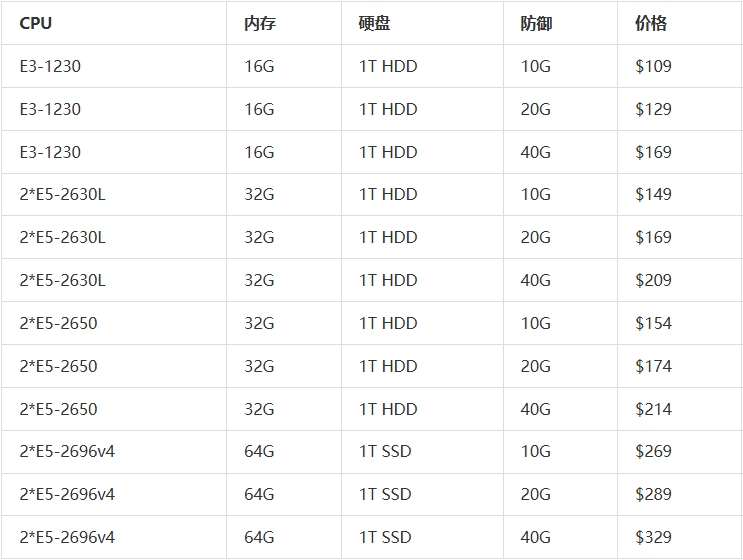743x560 pixels.
Task: Click the 防御 column header
Action: point(536,23)
